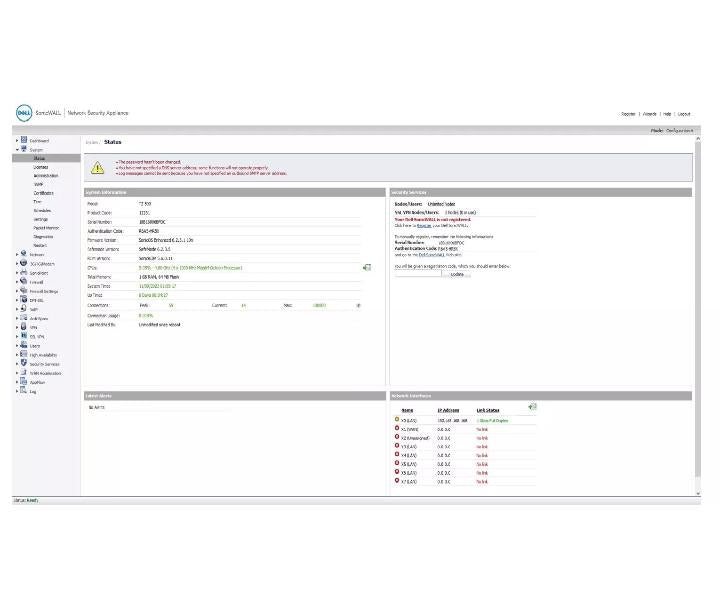Viewport: 720px width, 600px height.
Task: Click the Firewall Settings icon in the sidebar
Action: (24, 290)
